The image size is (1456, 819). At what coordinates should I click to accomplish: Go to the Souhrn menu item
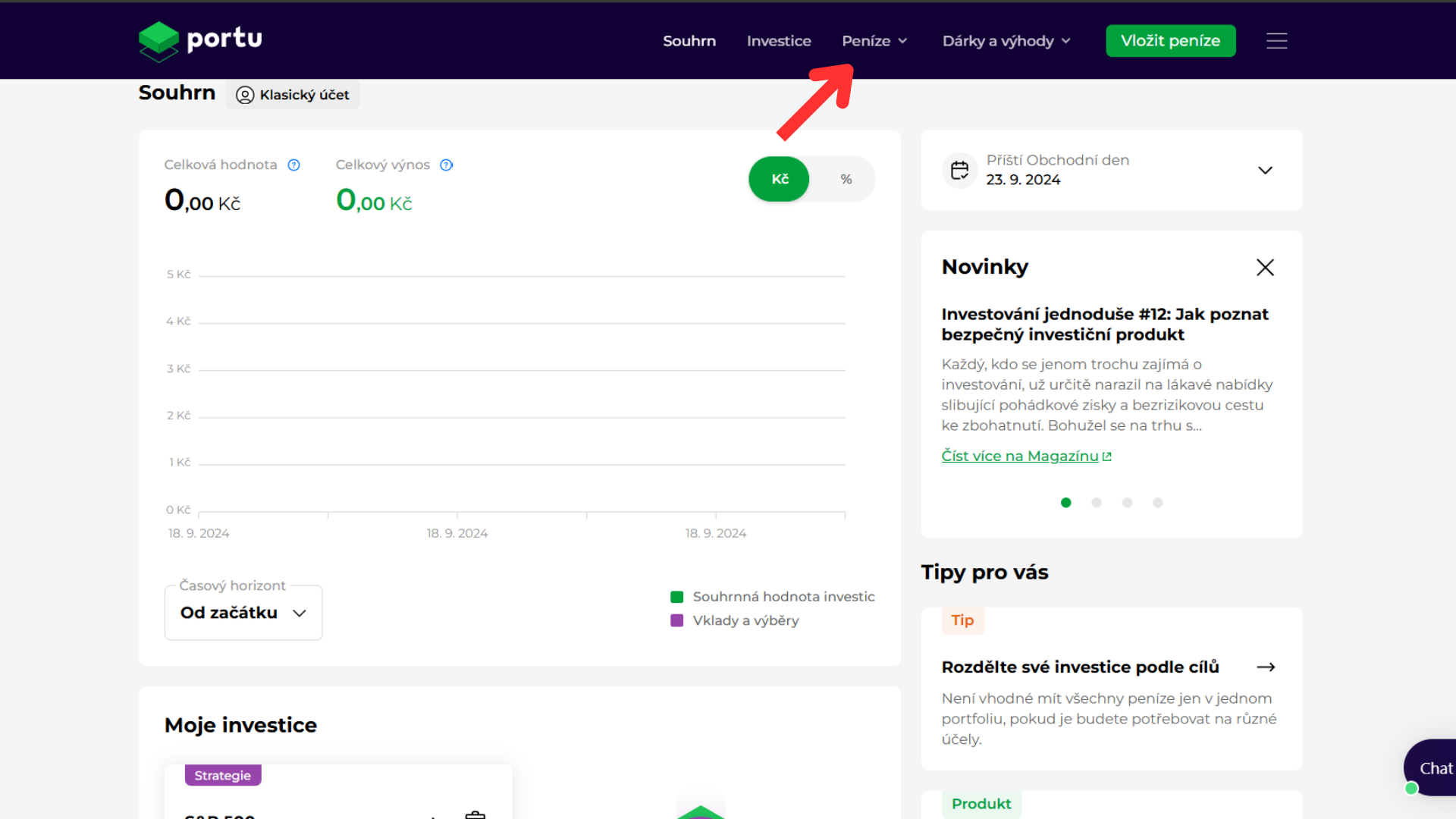[x=689, y=41]
